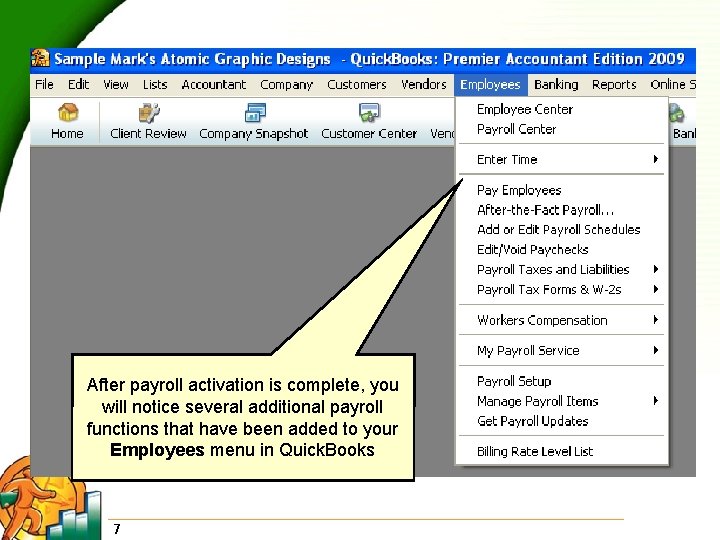720x540 pixels.
Task: Open the Lists menu
Action: point(155,84)
